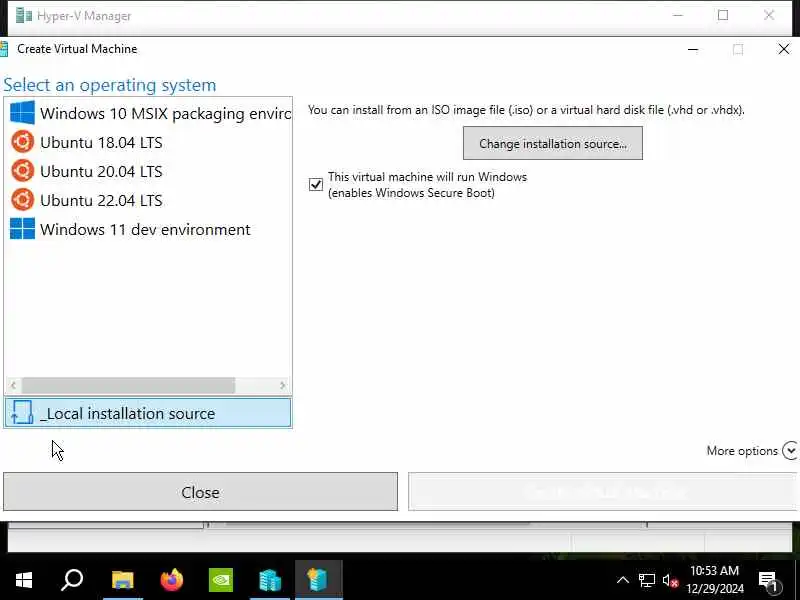This screenshot has height=600, width=800.
Task: Pick Ubuntu 20.04 LTS operating system
Action: 148,171
